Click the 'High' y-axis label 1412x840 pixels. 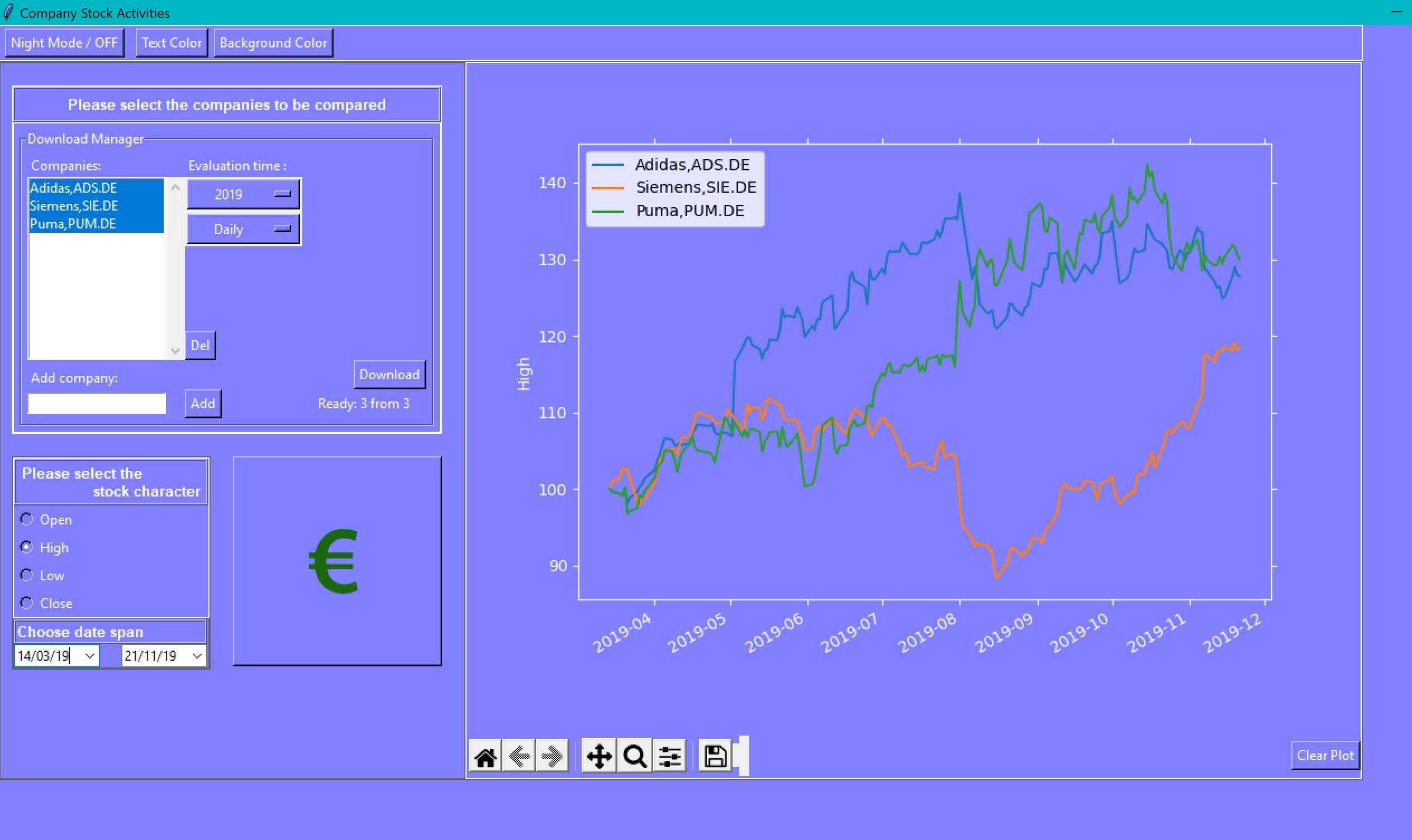(x=524, y=374)
